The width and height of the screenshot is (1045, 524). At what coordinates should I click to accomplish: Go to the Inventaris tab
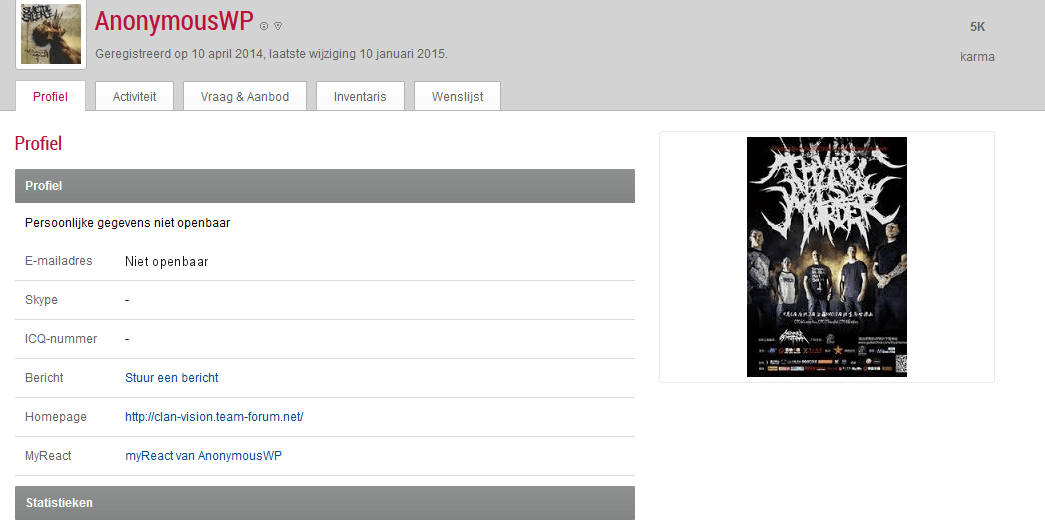coord(360,96)
